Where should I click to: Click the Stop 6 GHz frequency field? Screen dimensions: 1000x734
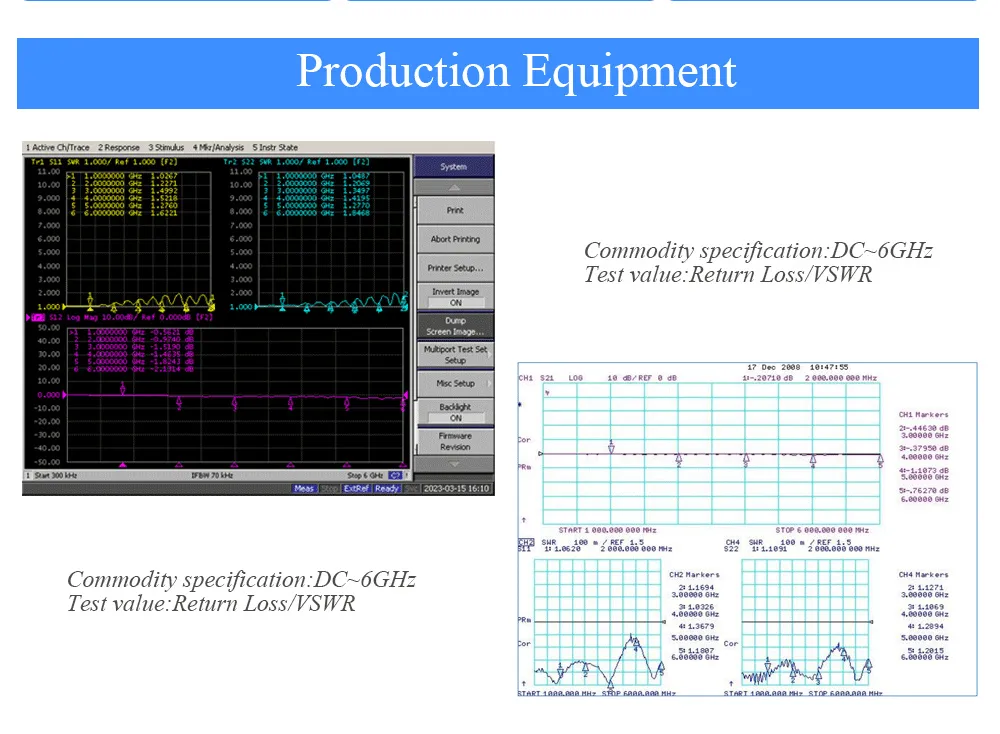coord(365,476)
